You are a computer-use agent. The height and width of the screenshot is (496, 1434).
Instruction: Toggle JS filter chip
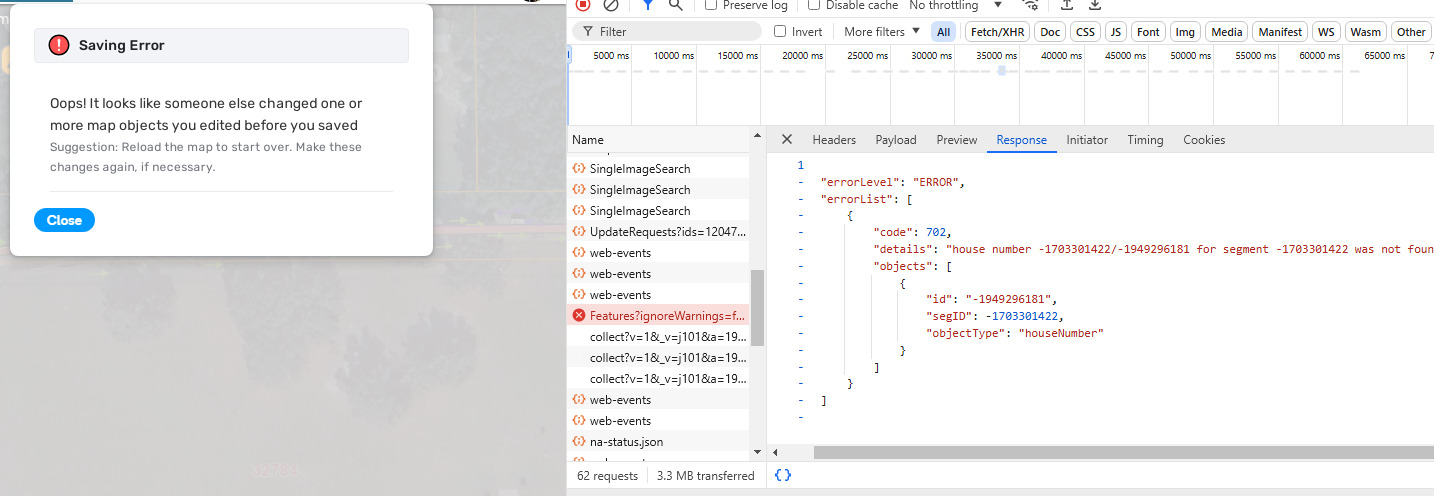click(x=1115, y=32)
